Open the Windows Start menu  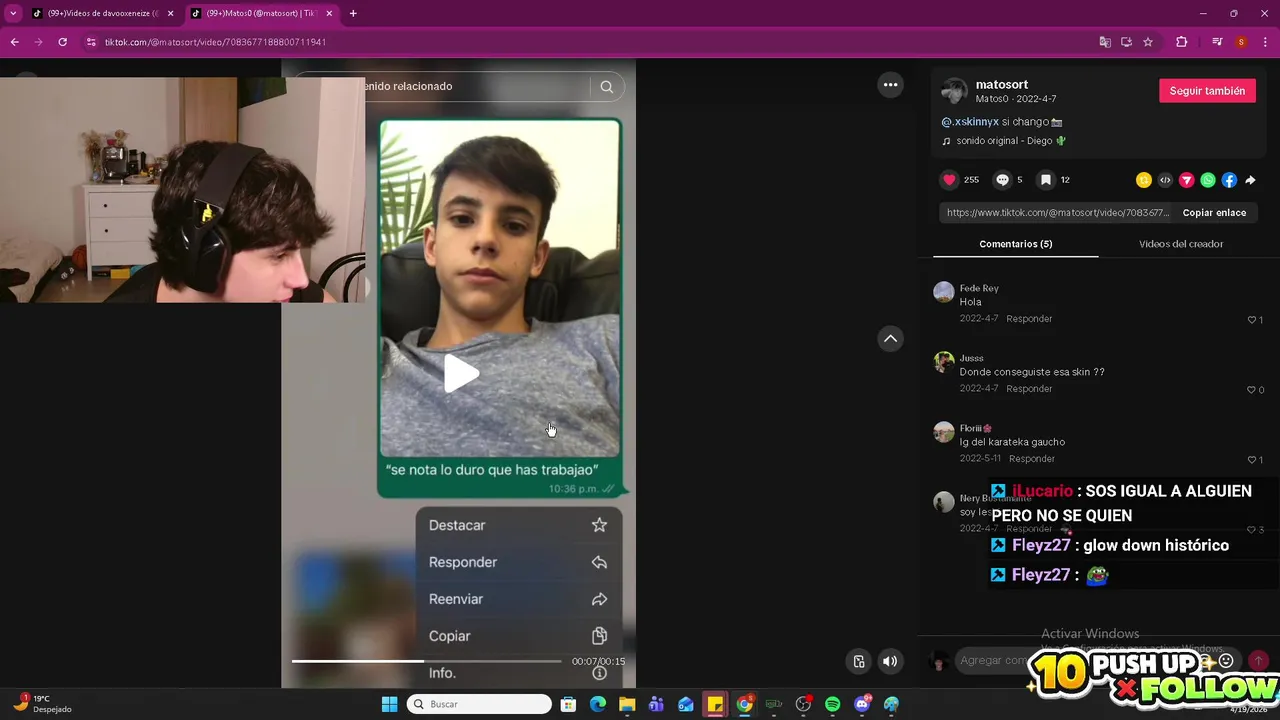[389, 704]
